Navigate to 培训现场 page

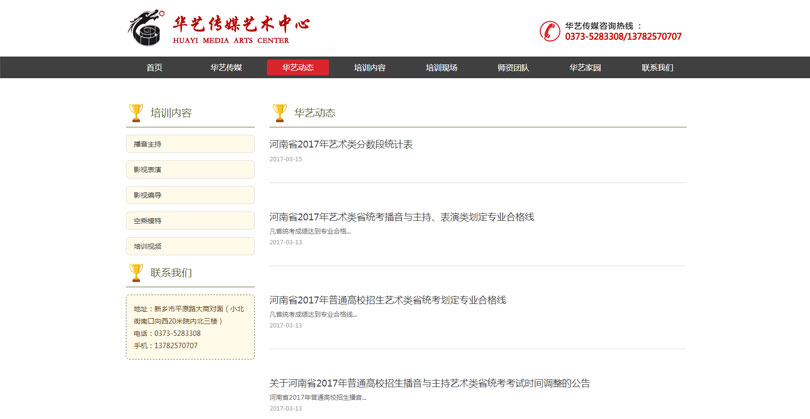[x=442, y=68]
